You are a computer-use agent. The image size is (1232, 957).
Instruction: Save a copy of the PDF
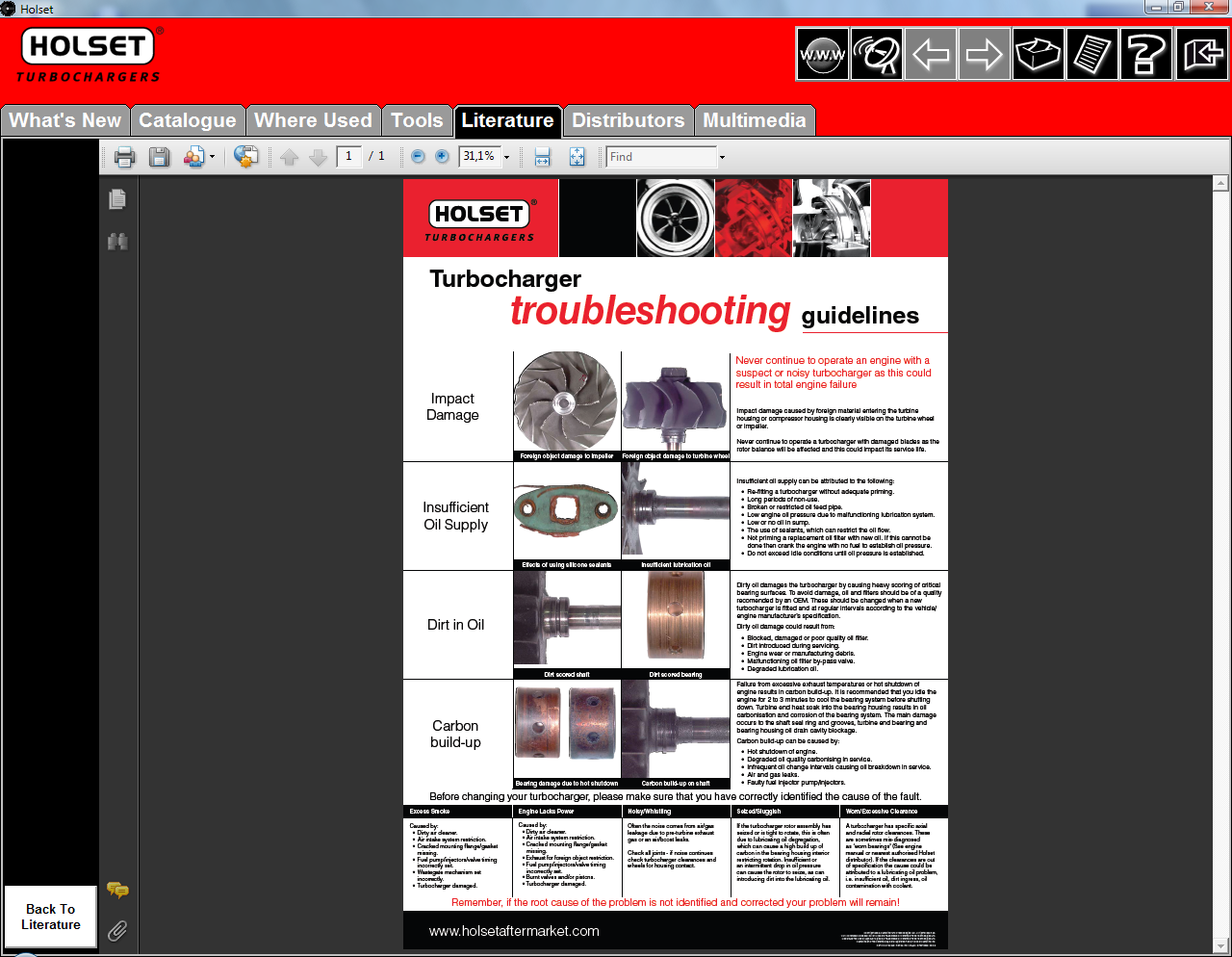(x=160, y=157)
